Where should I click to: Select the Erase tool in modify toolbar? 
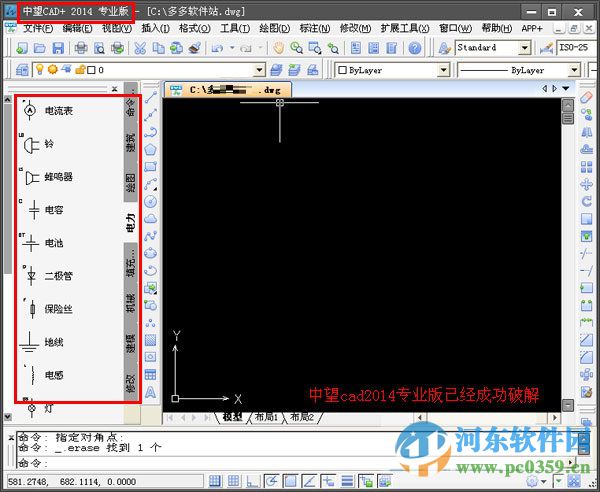pos(586,98)
